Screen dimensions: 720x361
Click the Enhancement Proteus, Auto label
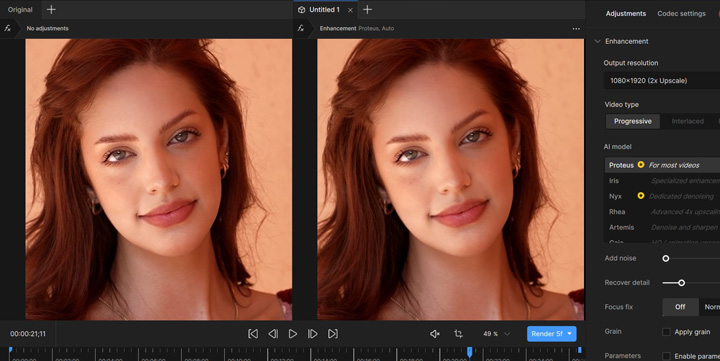(x=357, y=28)
